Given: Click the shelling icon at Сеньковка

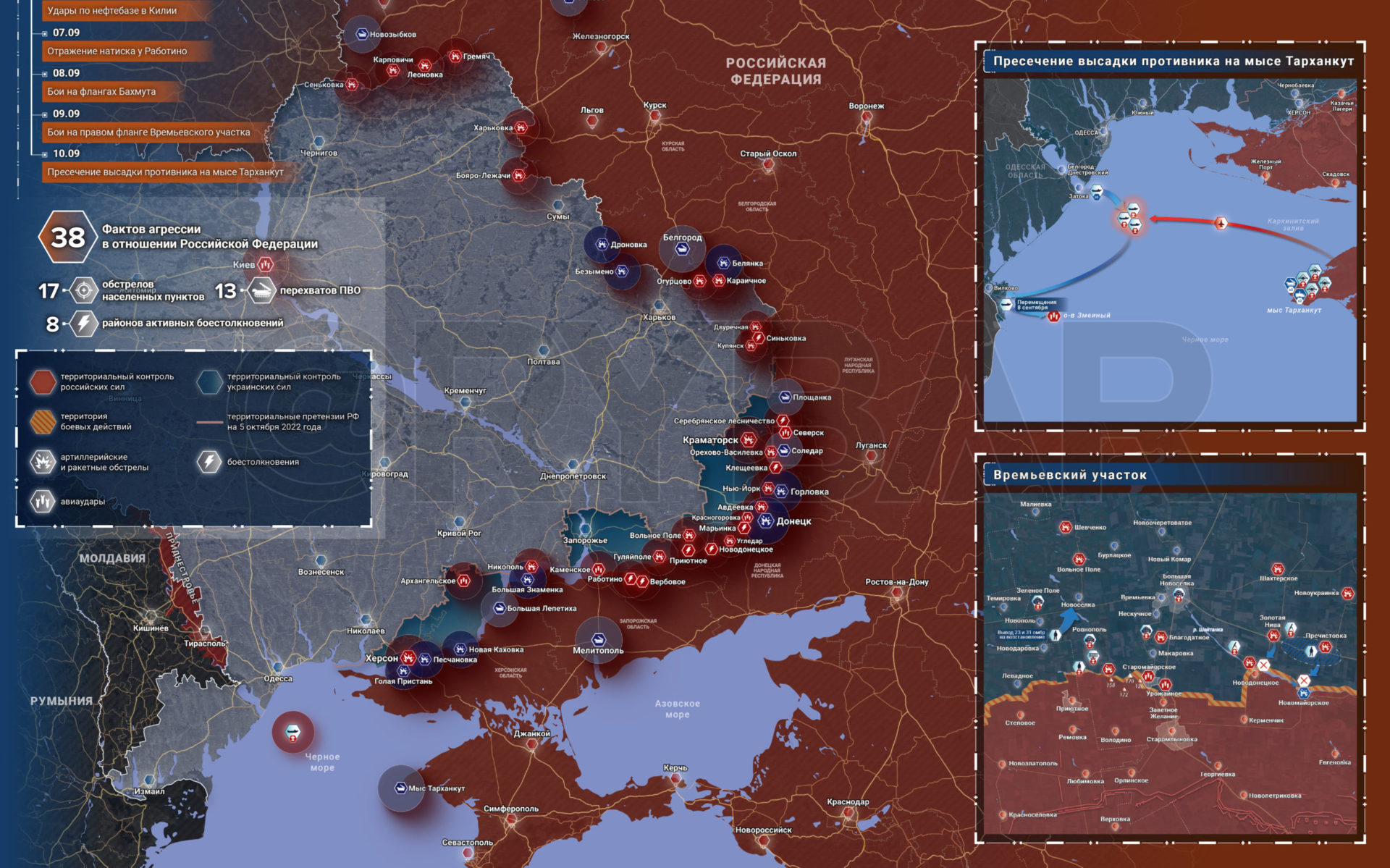Looking at the screenshot, I should pos(352,85).
